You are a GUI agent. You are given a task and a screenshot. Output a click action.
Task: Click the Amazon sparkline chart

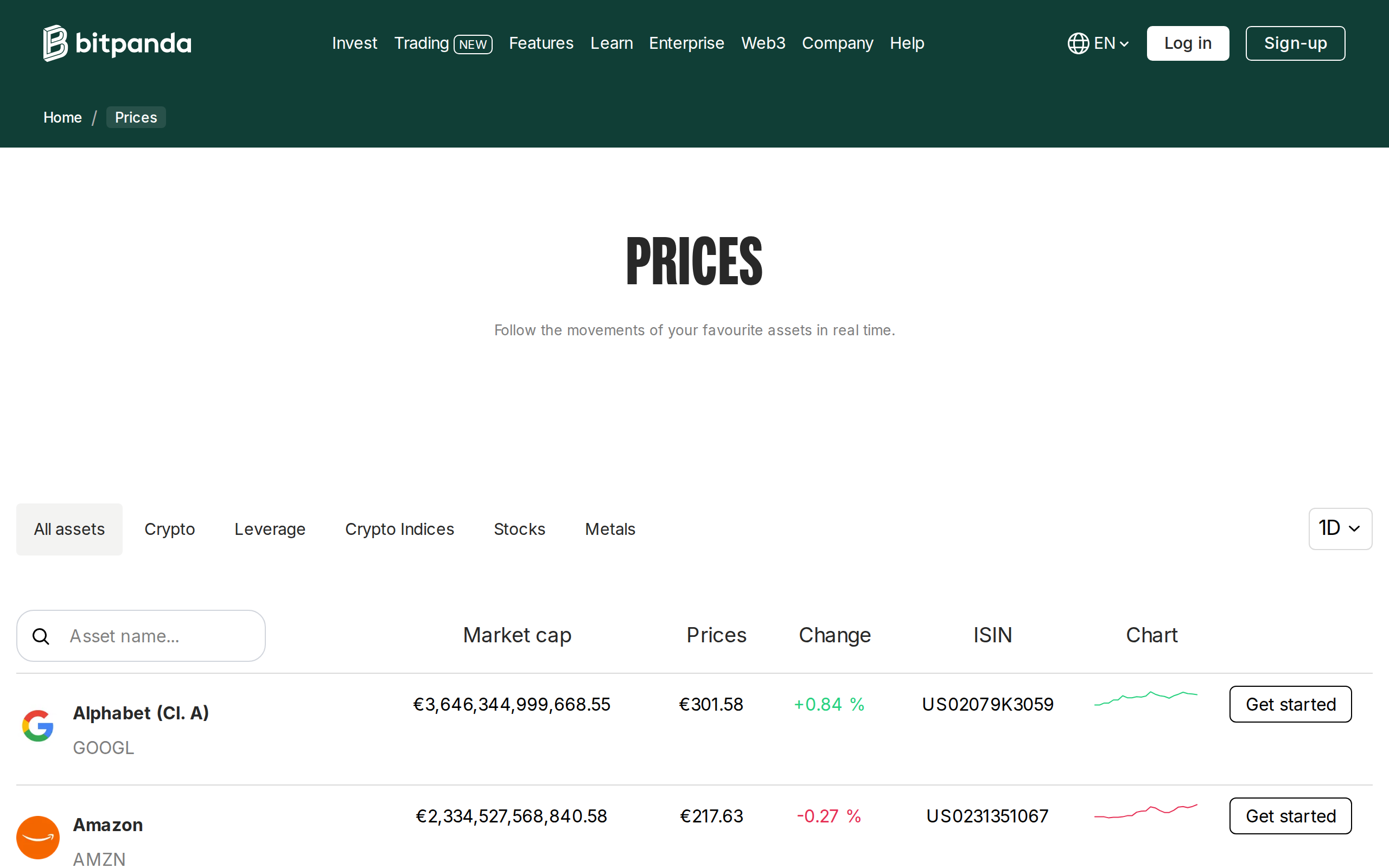coord(1145,810)
